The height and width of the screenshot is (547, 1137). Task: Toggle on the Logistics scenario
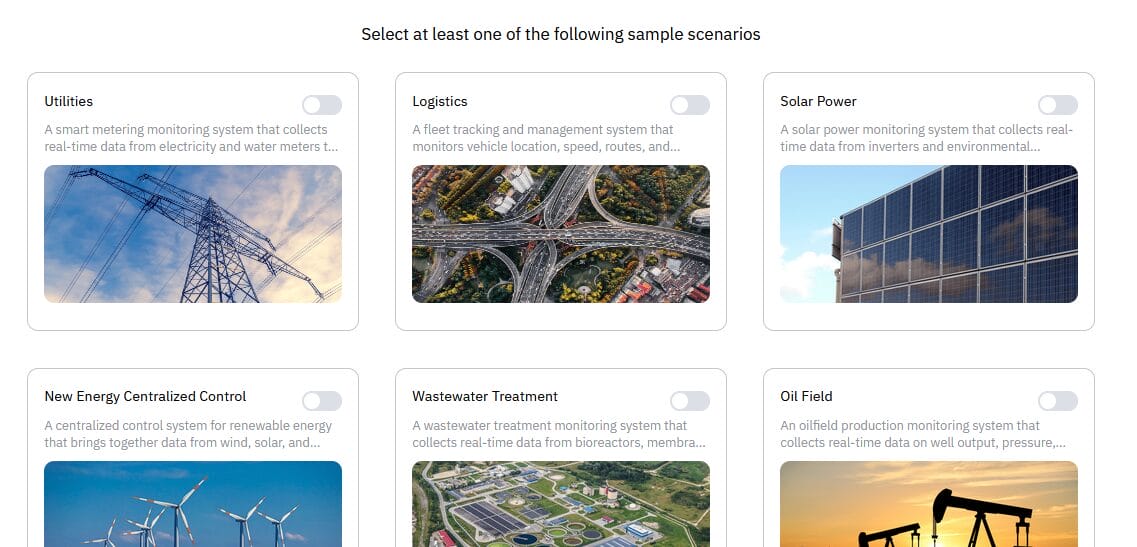tap(689, 105)
